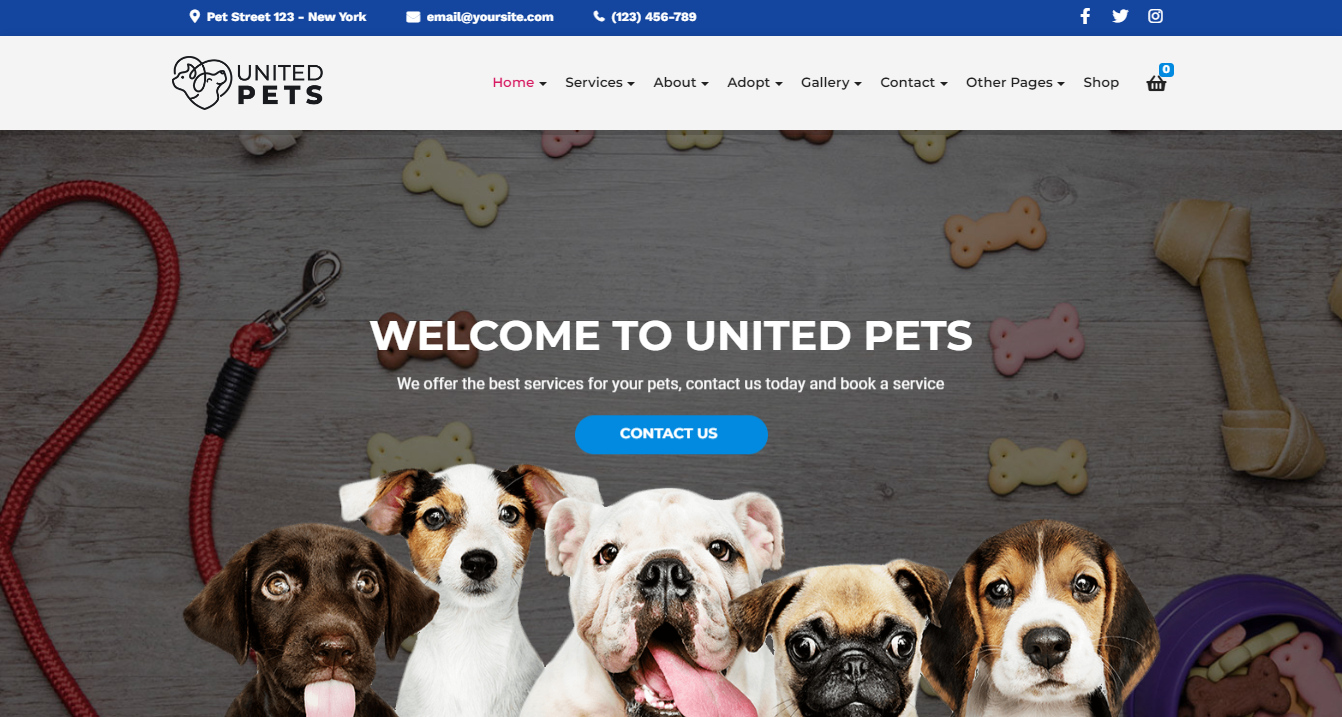Viewport: 1342px width, 717px height.
Task: Click the United Pets logo
Action: (x=248, y=83)
